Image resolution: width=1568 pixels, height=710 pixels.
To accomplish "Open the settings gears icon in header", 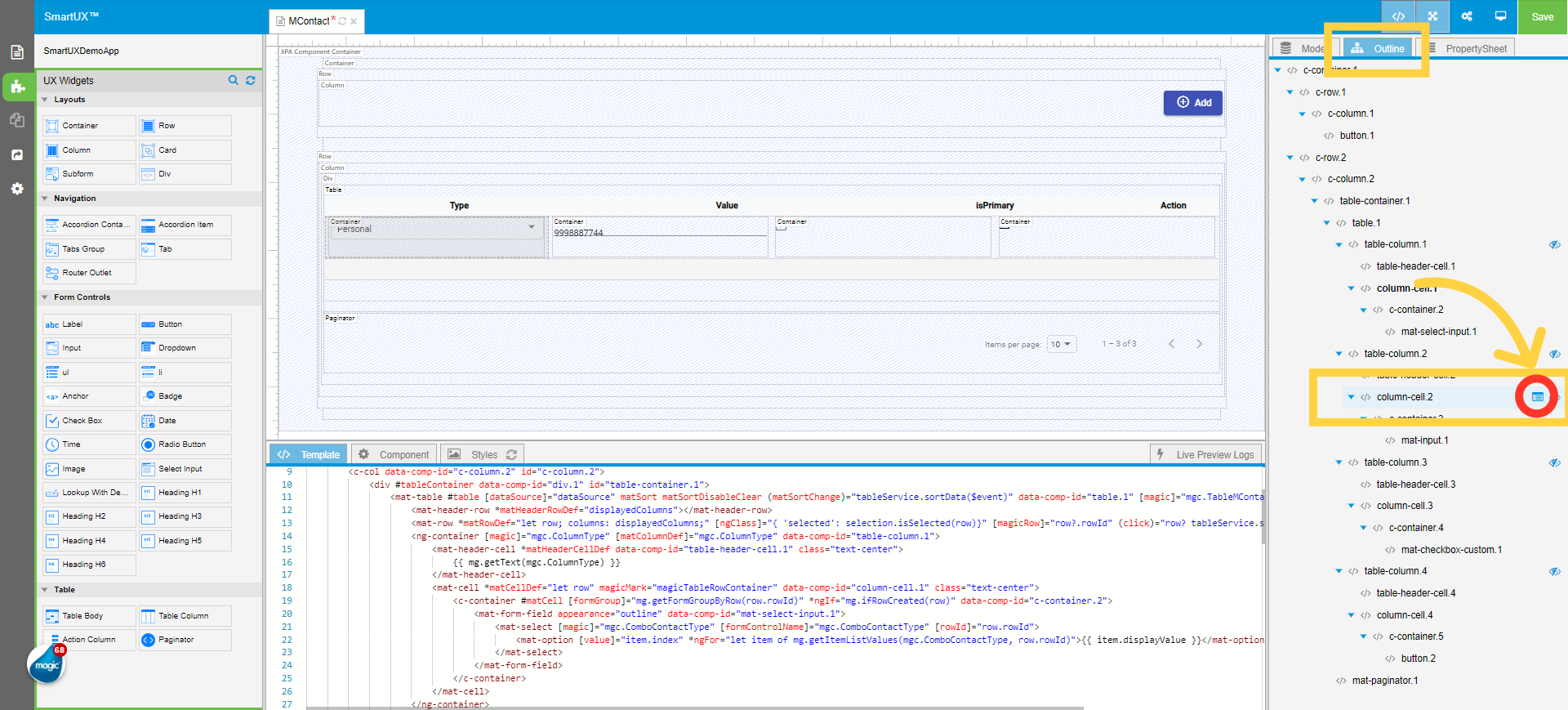I will coord(1467,16).
